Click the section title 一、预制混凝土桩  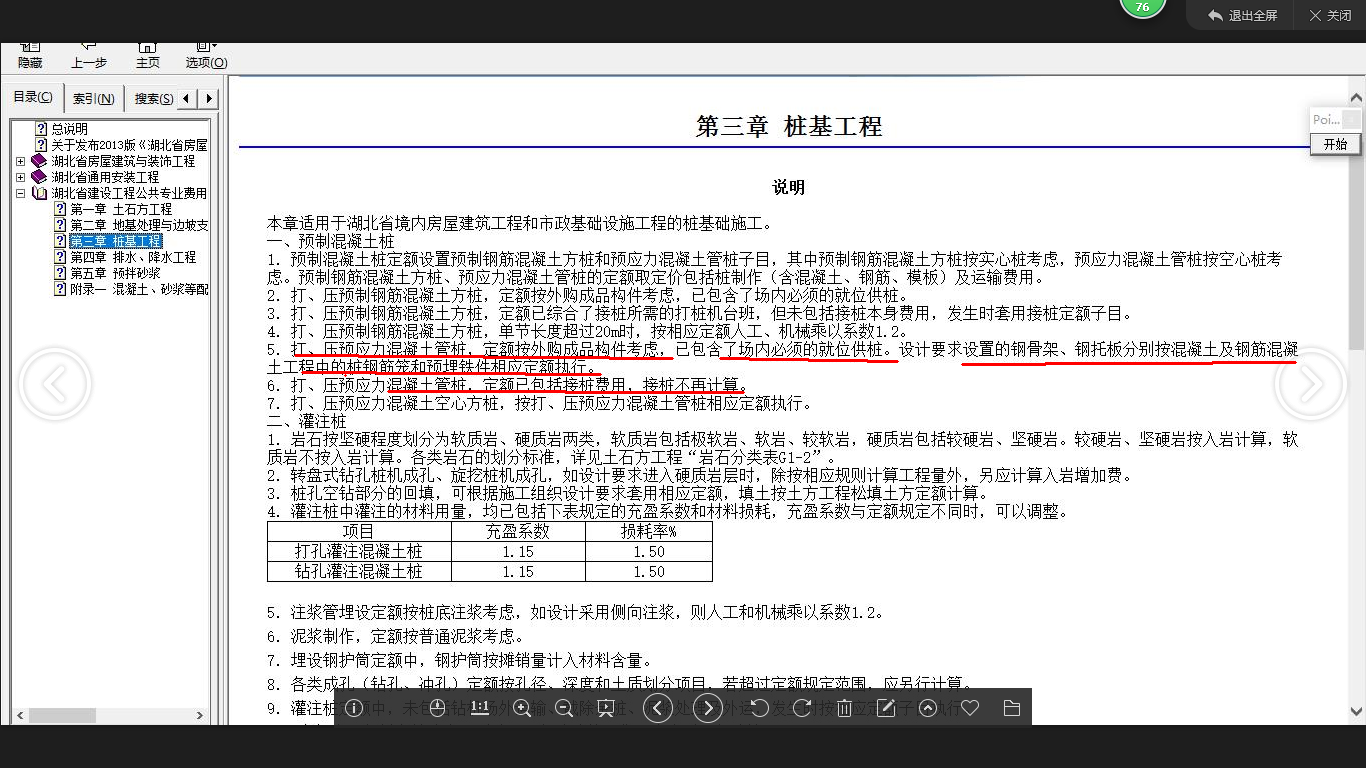point(331,241)
